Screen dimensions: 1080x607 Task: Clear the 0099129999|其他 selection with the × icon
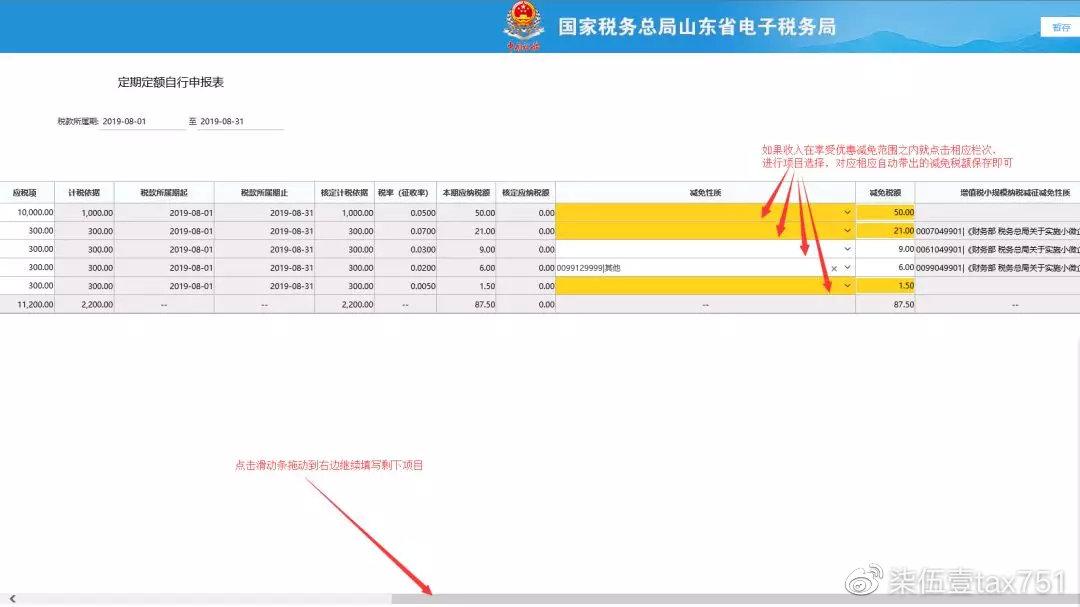coord(833,268)
